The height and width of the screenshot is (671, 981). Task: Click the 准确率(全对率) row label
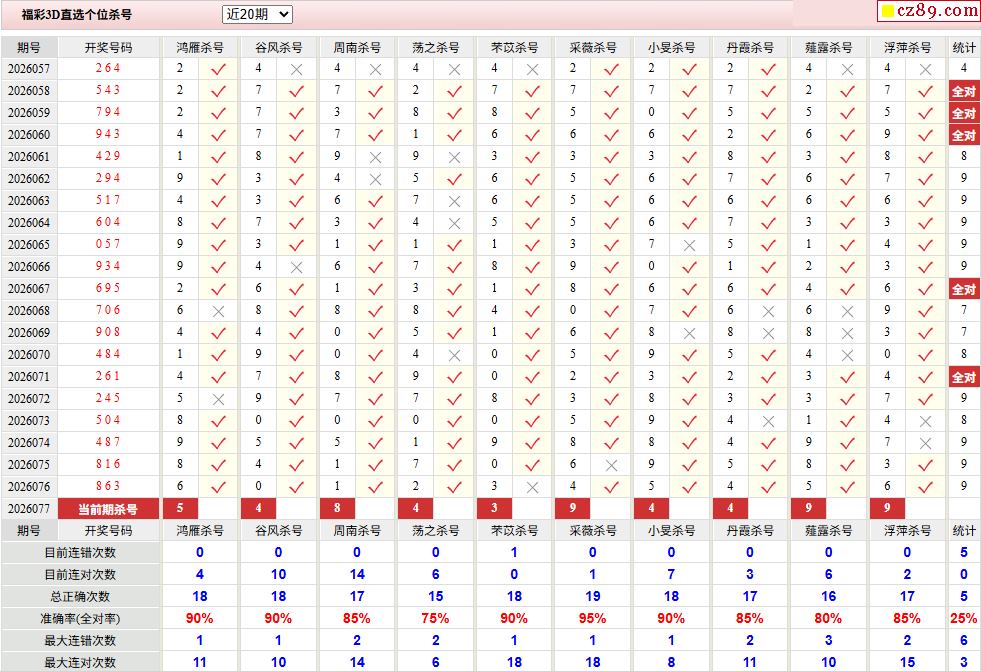coord(80,618)
